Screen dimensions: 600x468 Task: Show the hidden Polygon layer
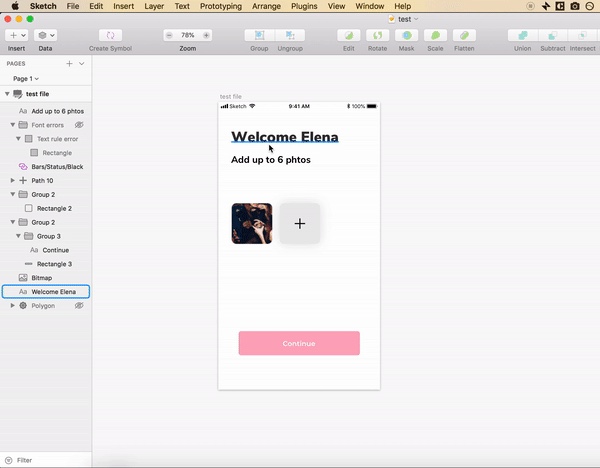[79, 306]
